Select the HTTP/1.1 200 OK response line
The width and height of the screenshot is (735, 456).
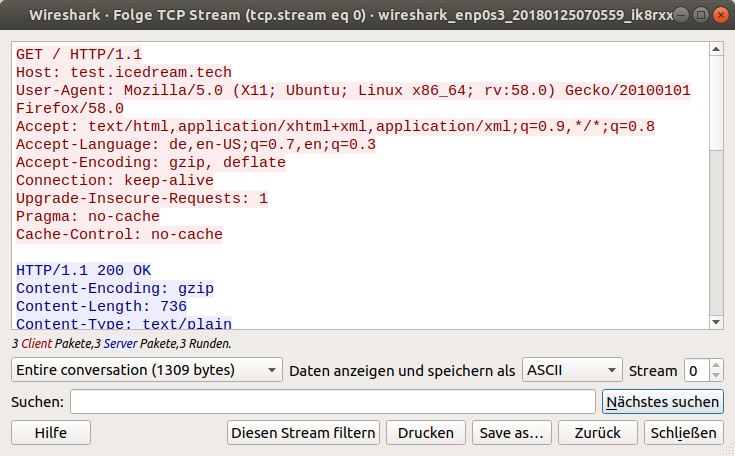pyautogui.click(x=83, y=270)
